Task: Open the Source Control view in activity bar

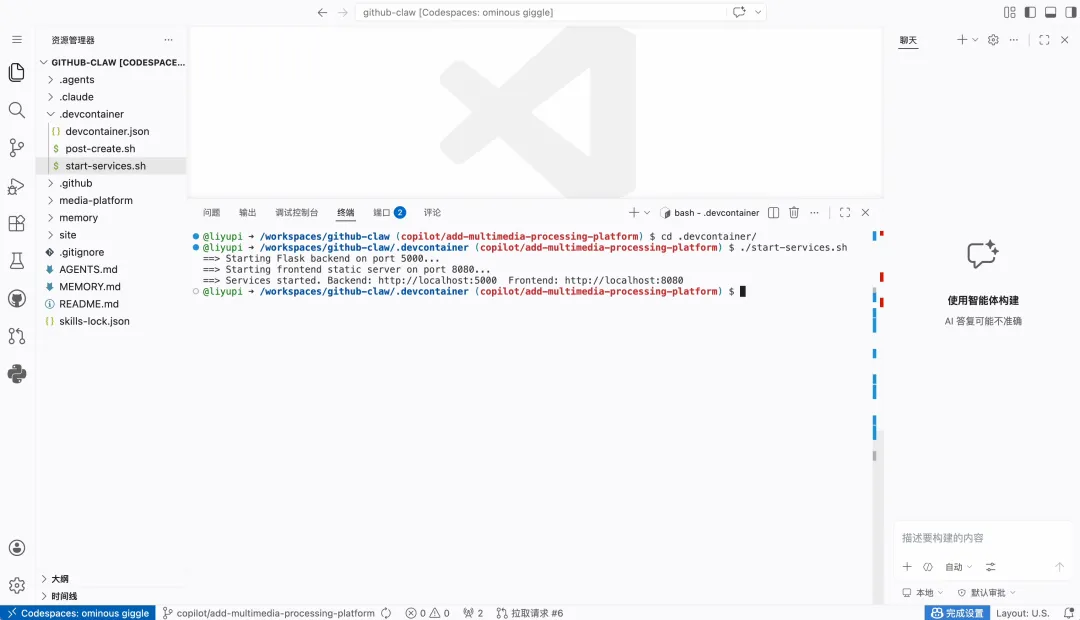Action: [16, 148]
